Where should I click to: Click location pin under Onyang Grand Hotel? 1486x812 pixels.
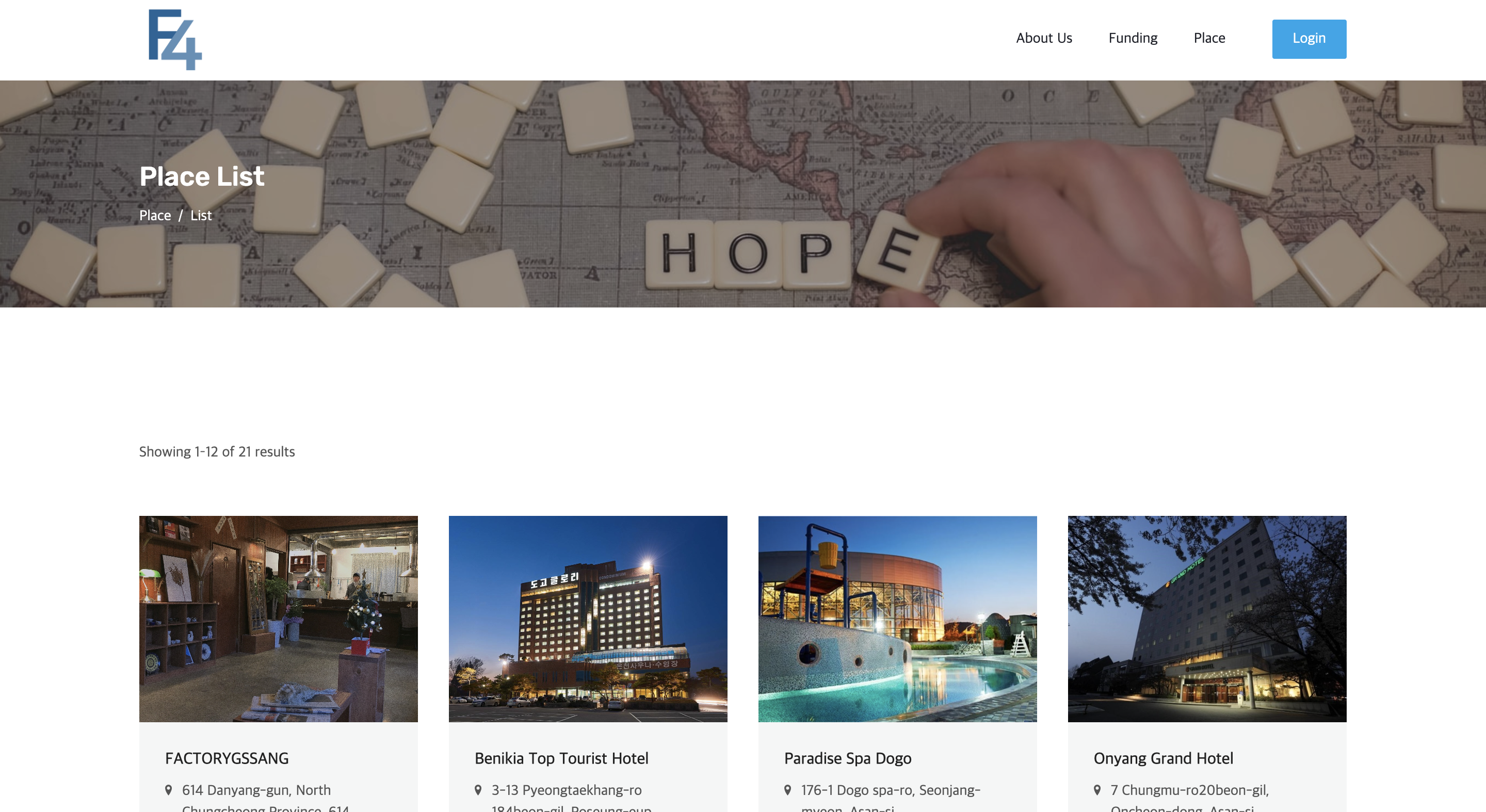click(x=1097, y=789)
